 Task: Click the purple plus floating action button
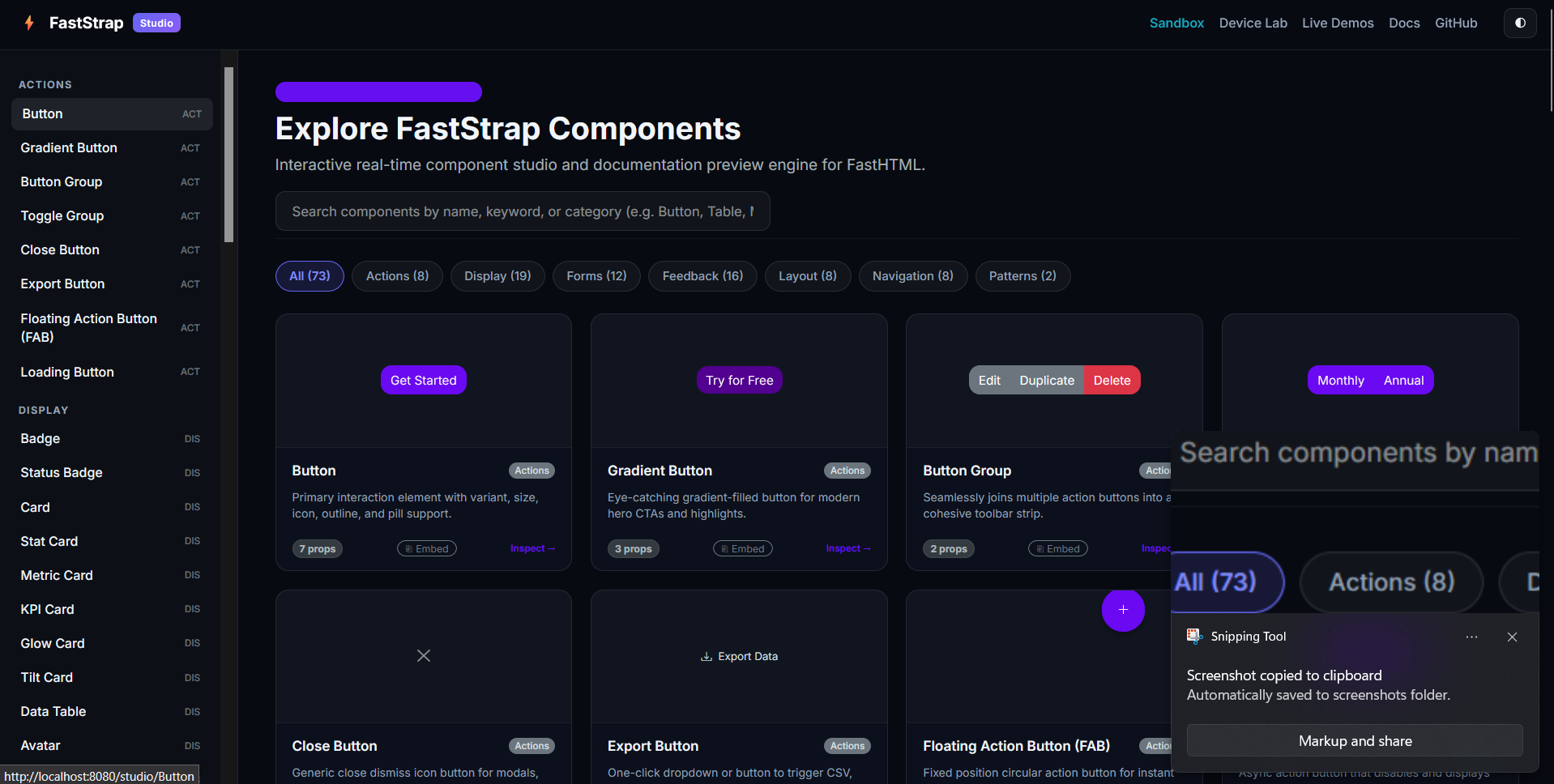coord(1123,610)
